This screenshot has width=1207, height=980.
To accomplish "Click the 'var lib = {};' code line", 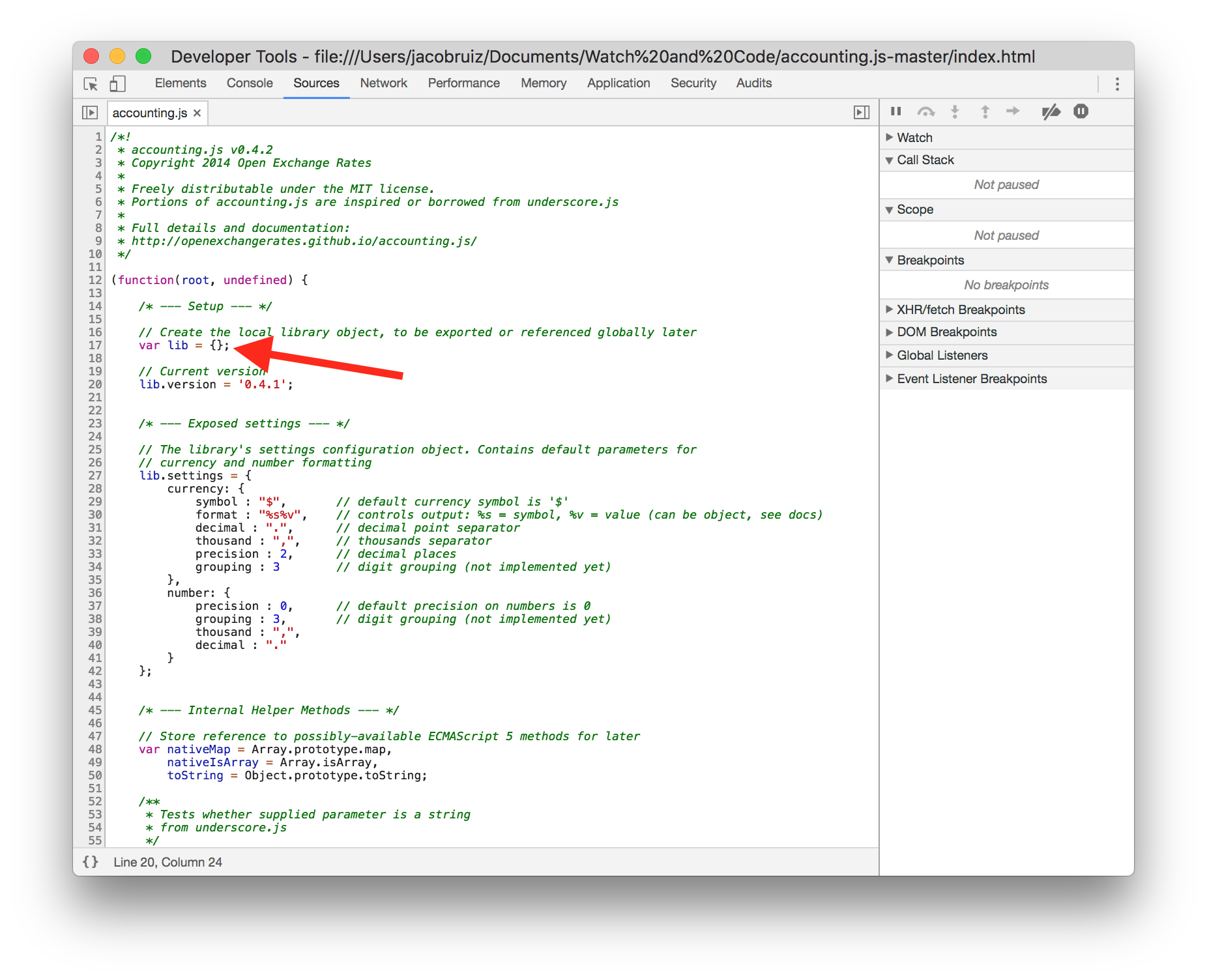I will [184, 345].
